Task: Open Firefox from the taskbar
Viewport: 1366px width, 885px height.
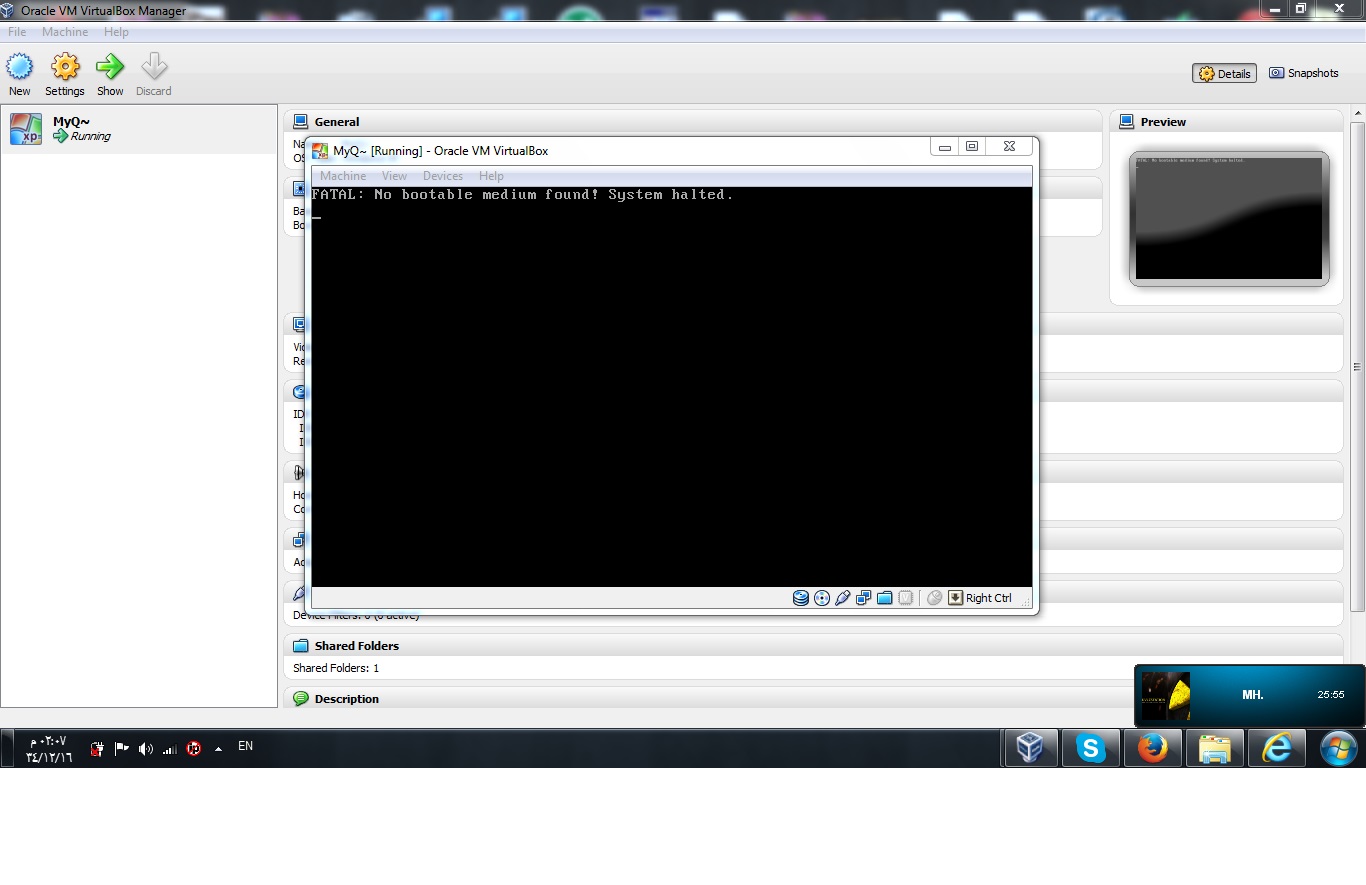Action: tap(1152, 748)
